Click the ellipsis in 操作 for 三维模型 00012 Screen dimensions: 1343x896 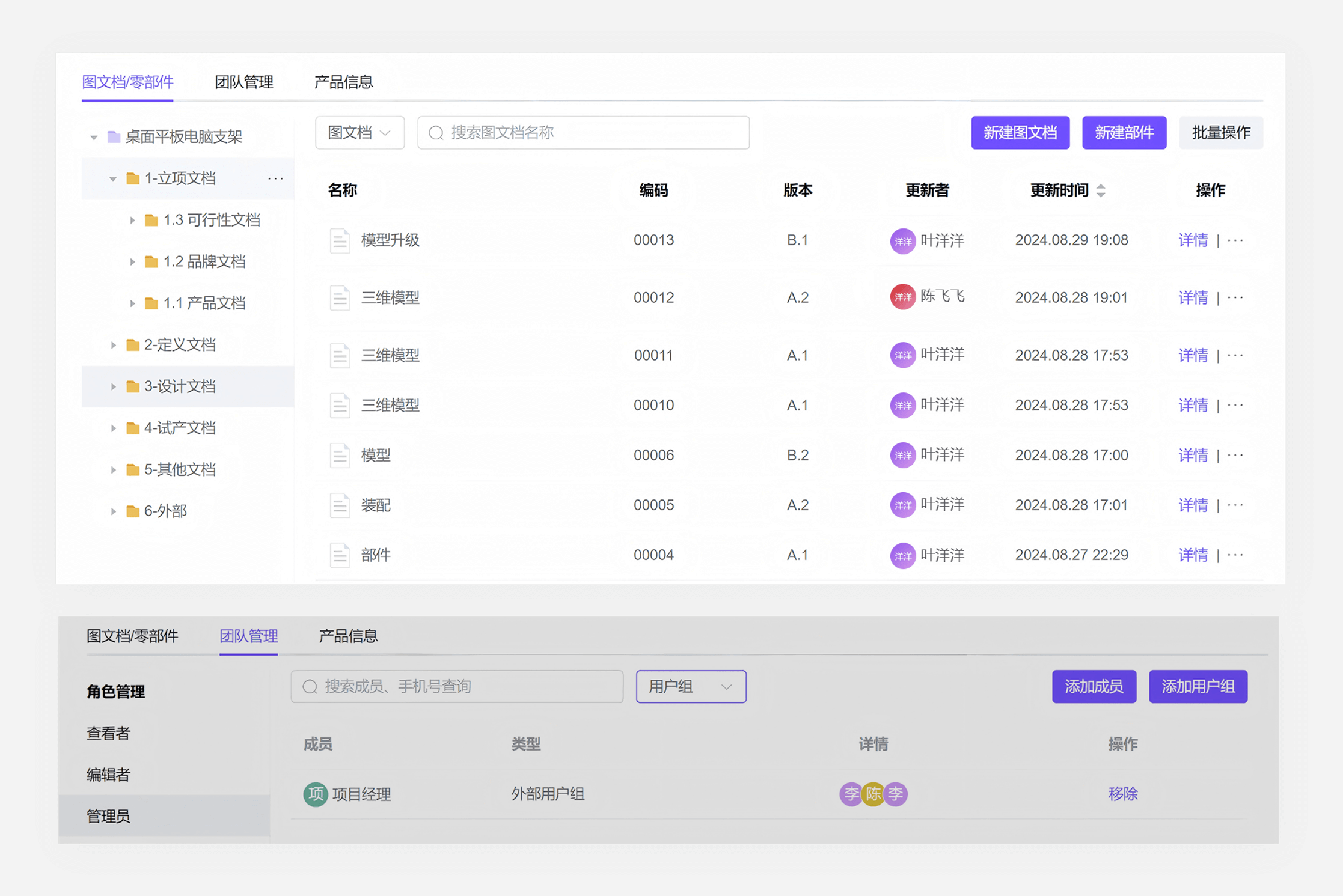coord(1235,297)
